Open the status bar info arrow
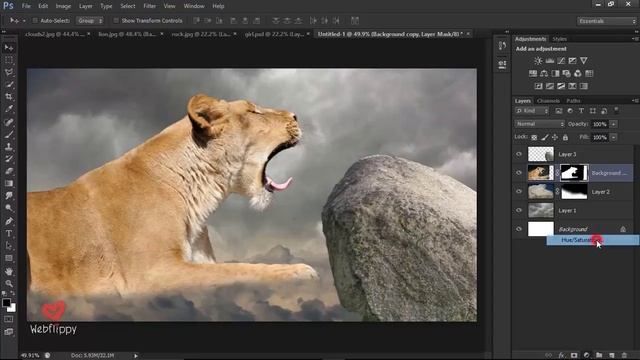The image size is (640, 360). click(136, 356)
